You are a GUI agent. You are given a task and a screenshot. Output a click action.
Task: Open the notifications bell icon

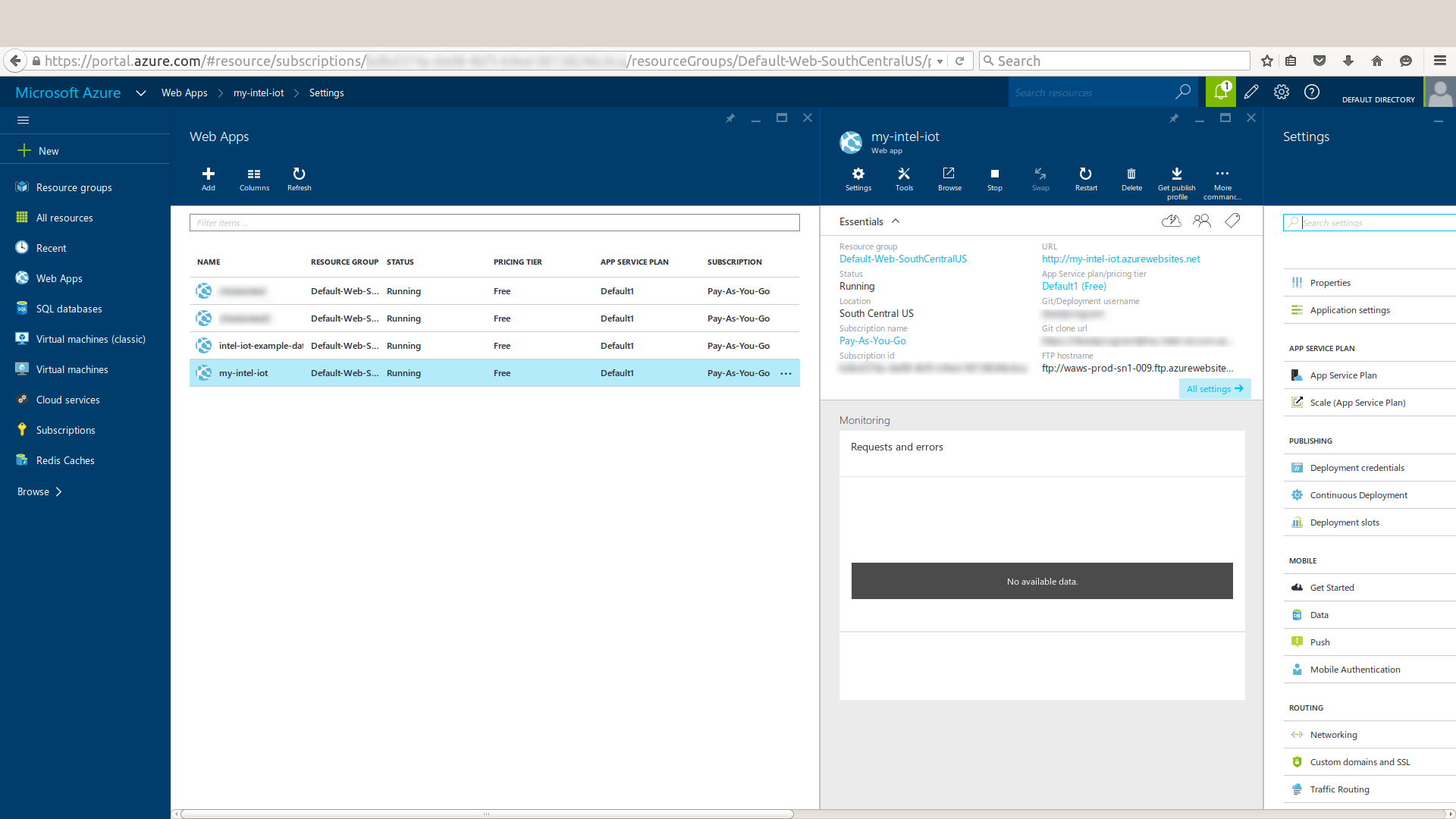tap(1220, 93)
